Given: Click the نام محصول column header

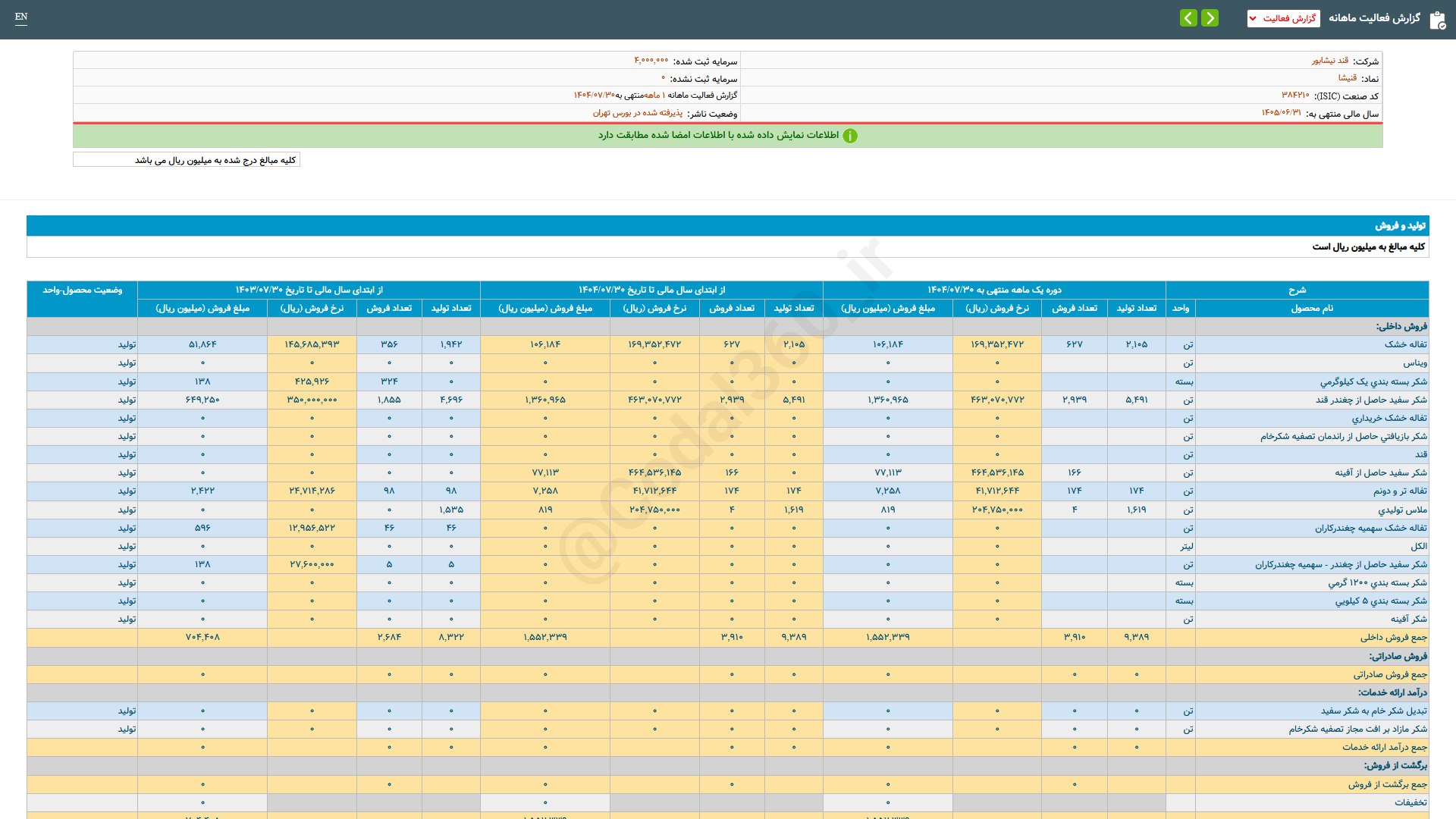Looking at the screenshot, I should (1312, 309).
